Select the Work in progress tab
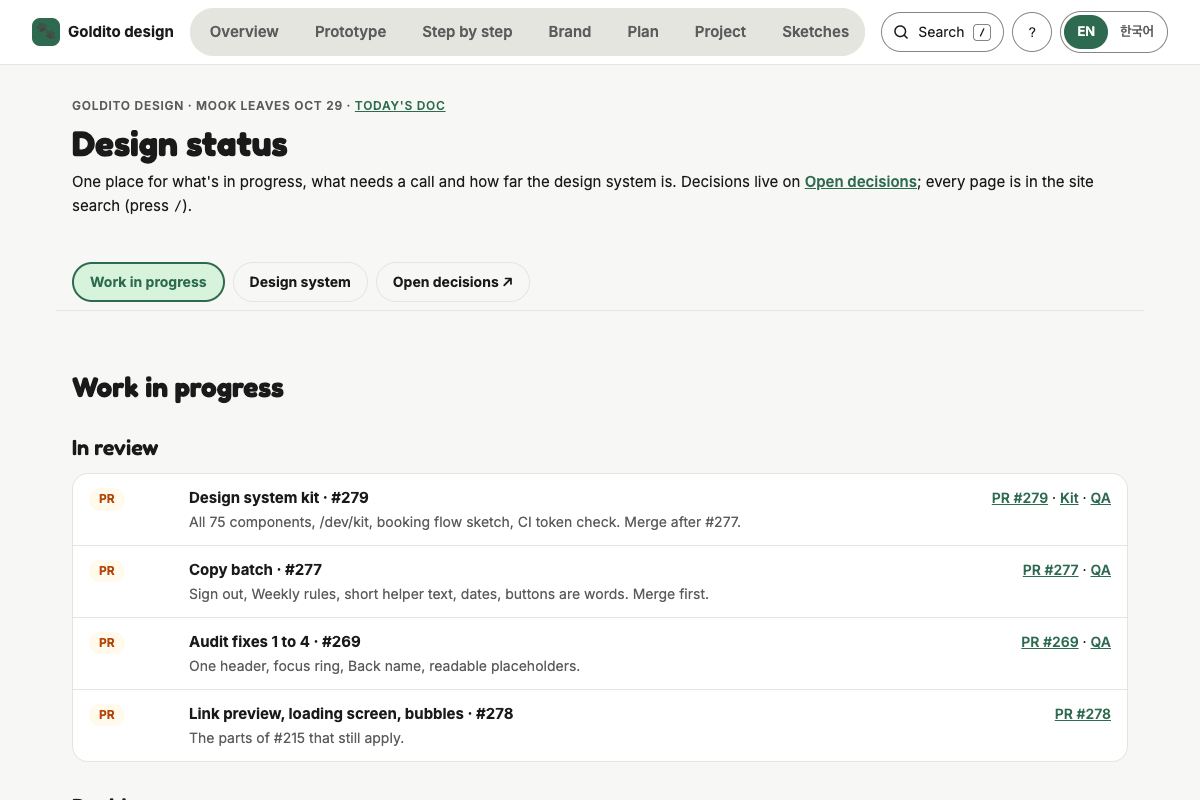Image resolution: width=1200 pixels, height=800 pixels. pyautogui.click(x=148, y=282)
